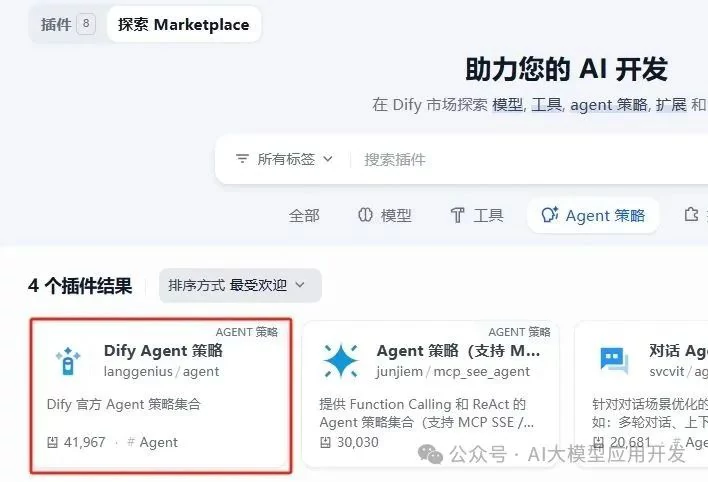Click the Dify Agent 策略 robot icon

tap(68, 361)
